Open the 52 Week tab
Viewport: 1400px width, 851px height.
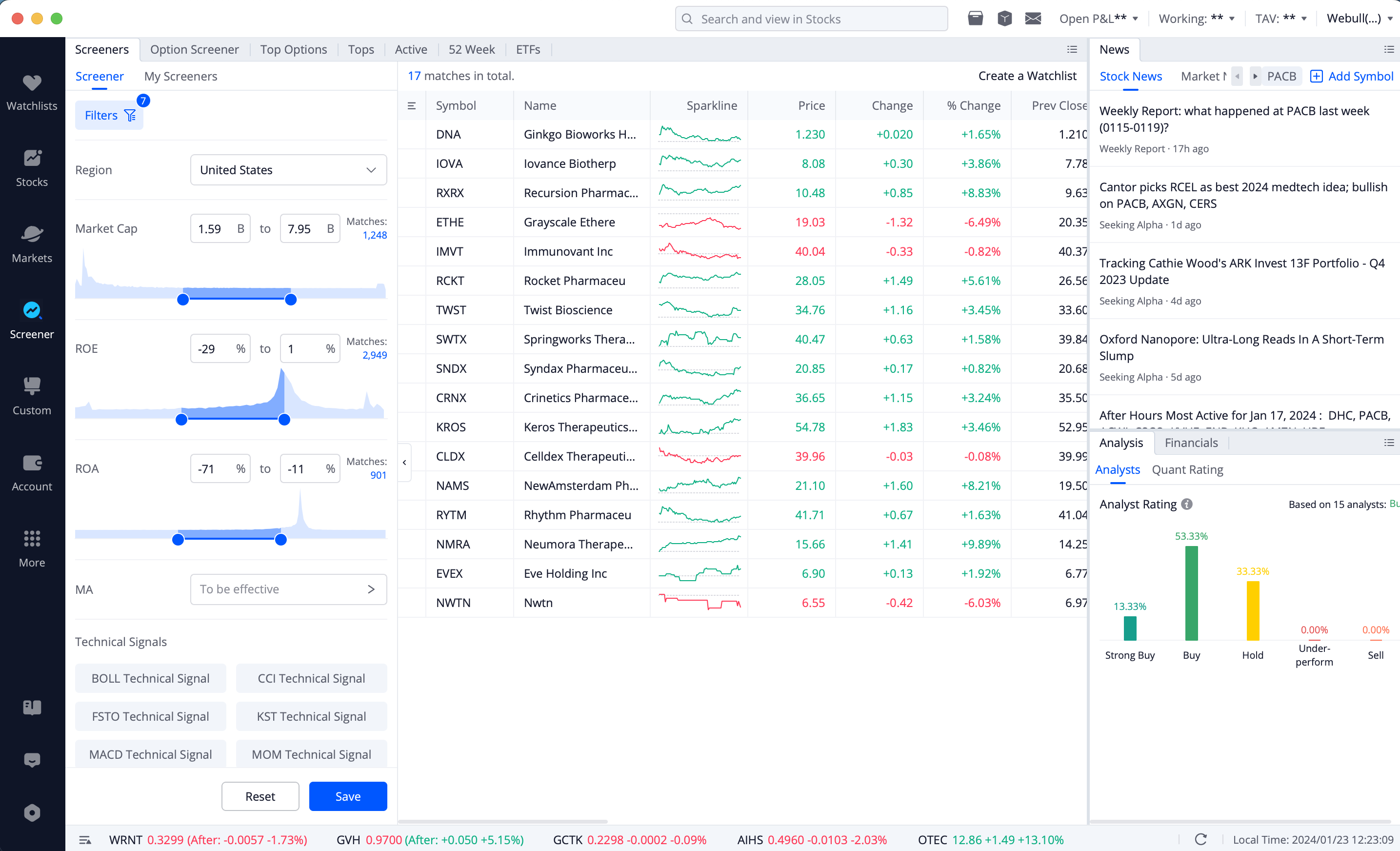coord(472,49)
